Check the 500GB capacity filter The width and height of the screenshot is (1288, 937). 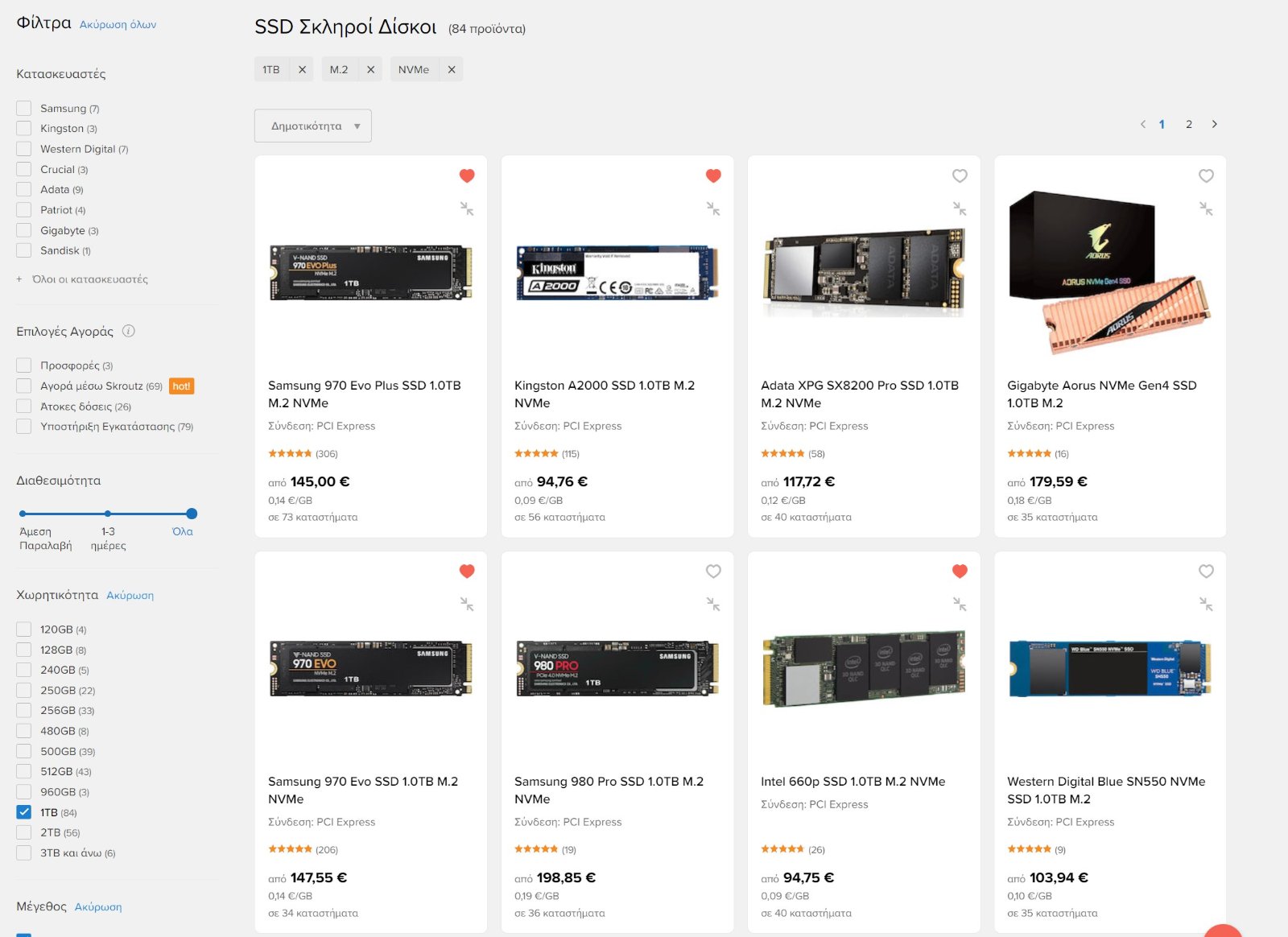point(24,751)
